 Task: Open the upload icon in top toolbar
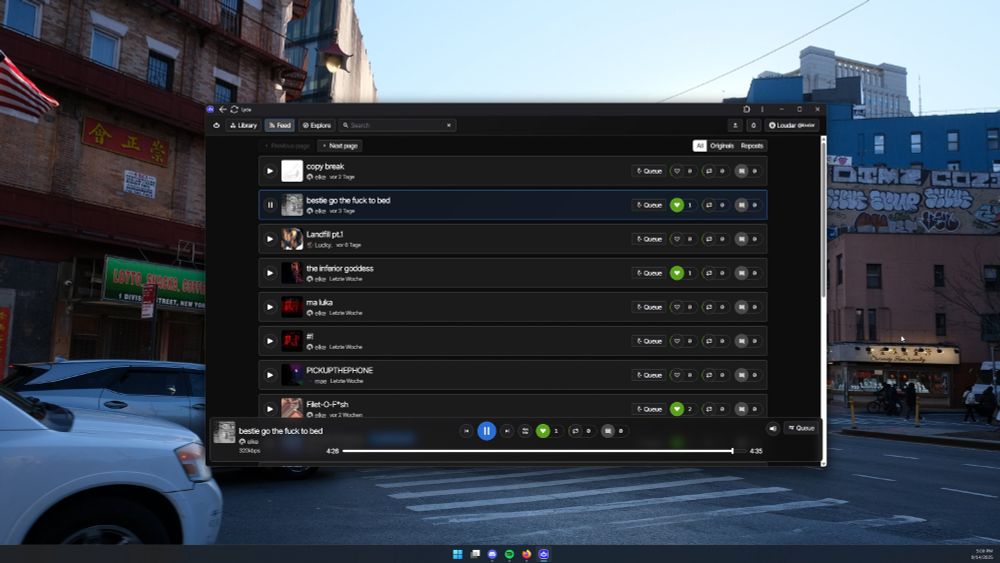pos(735,126)
